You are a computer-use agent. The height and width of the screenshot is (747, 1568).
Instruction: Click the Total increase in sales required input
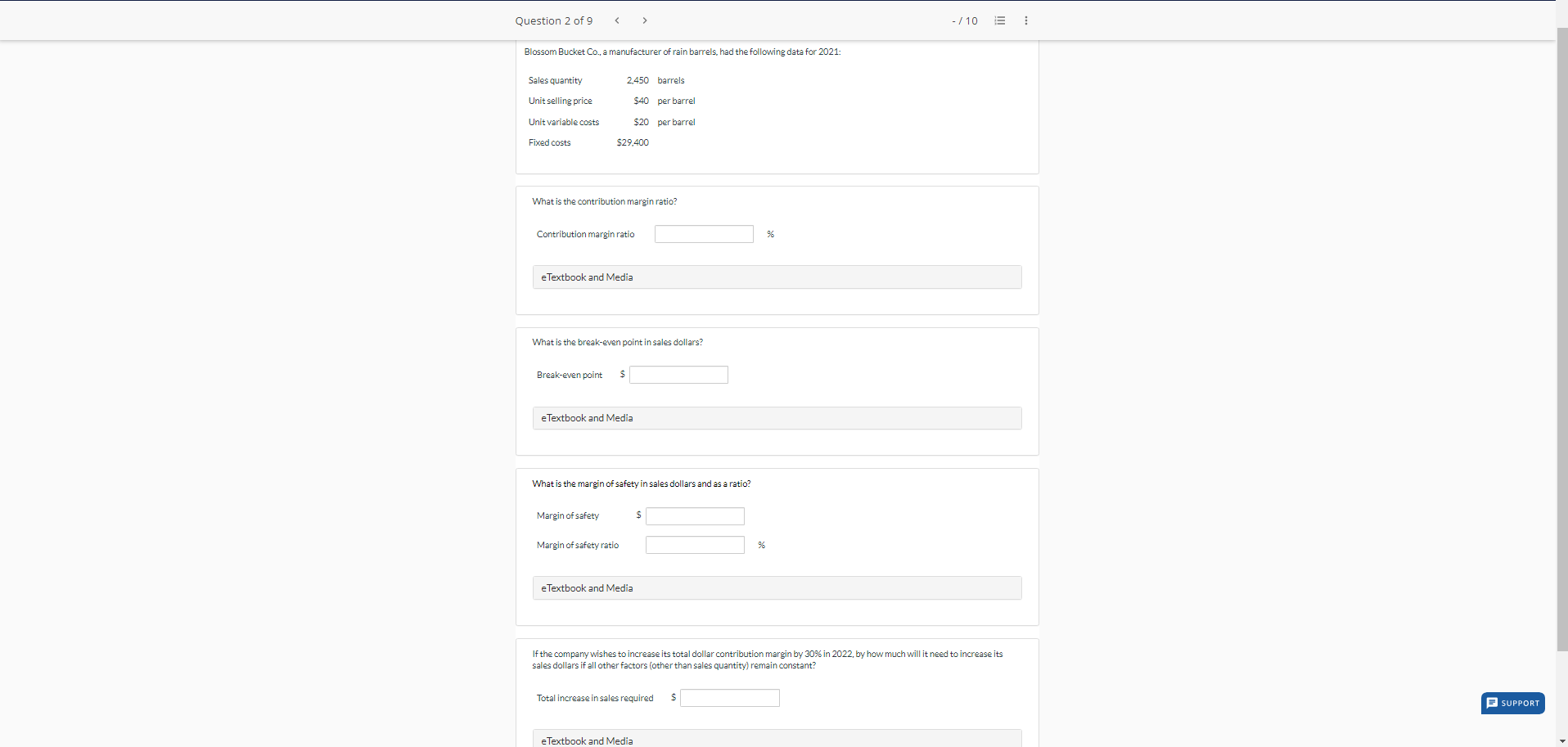coord(728,697)
